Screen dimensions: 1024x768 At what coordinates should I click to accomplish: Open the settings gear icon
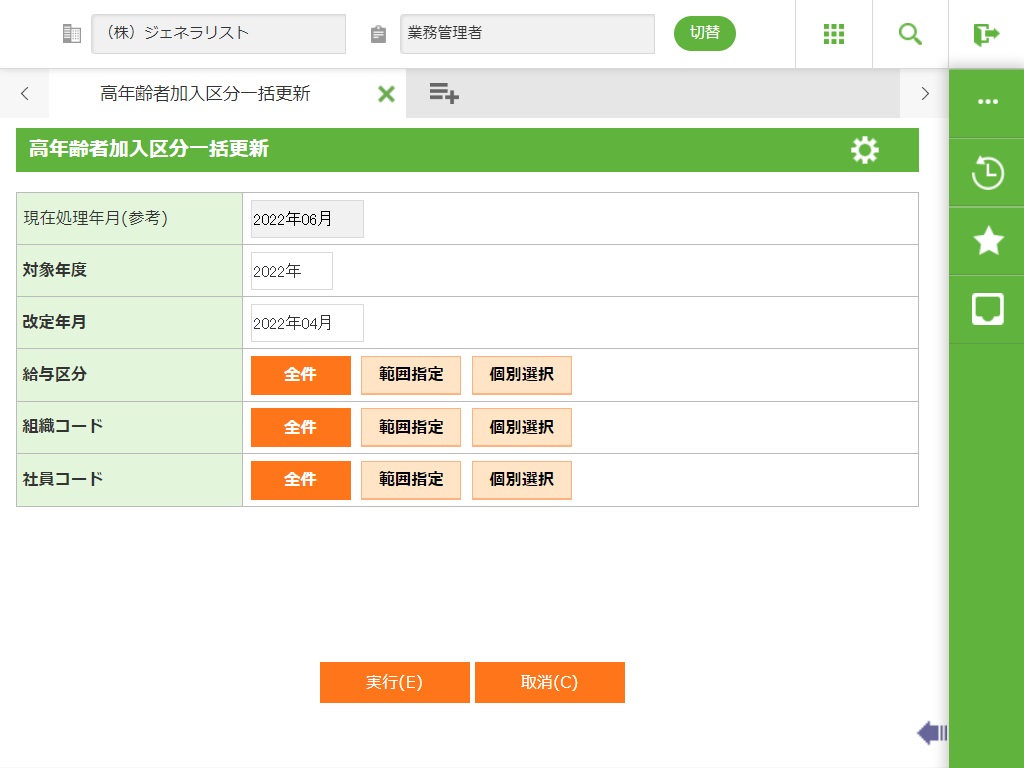point(864,150)
